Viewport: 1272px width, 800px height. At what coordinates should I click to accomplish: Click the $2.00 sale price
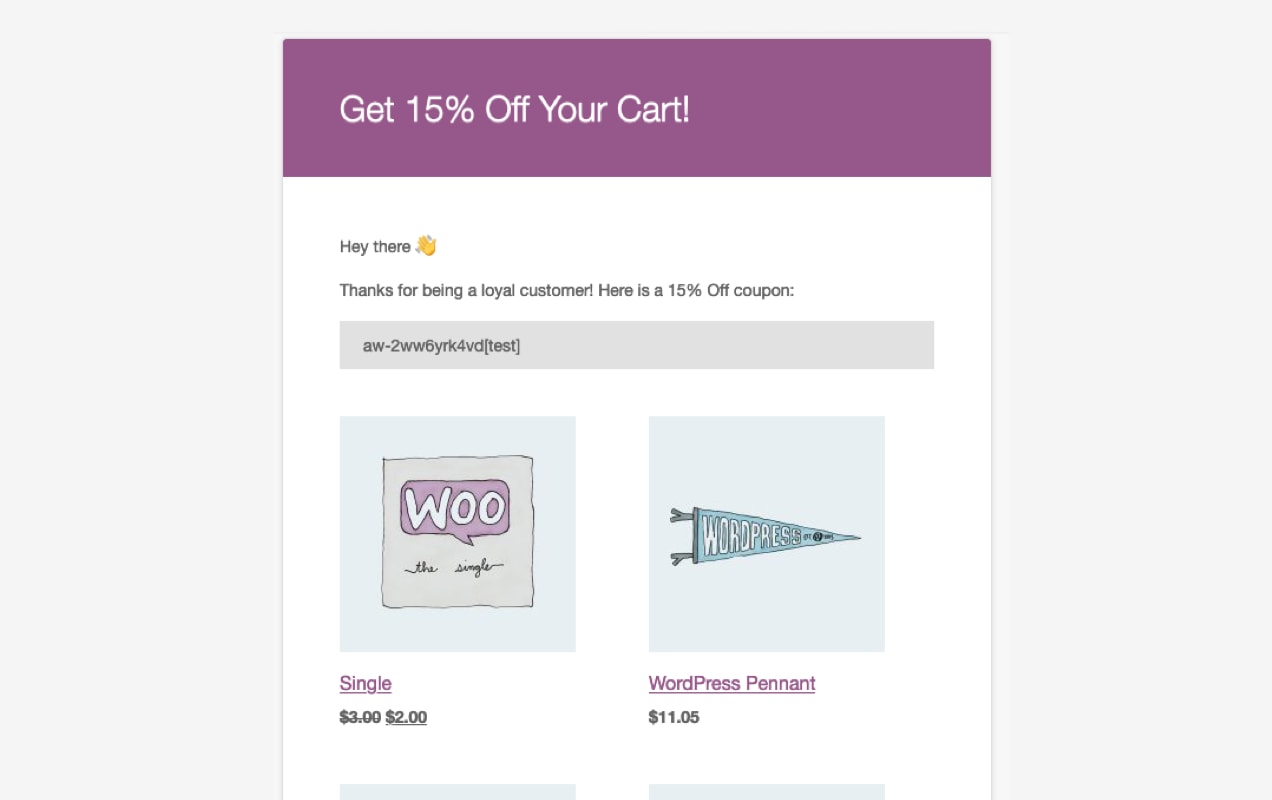tap(406, 717)
